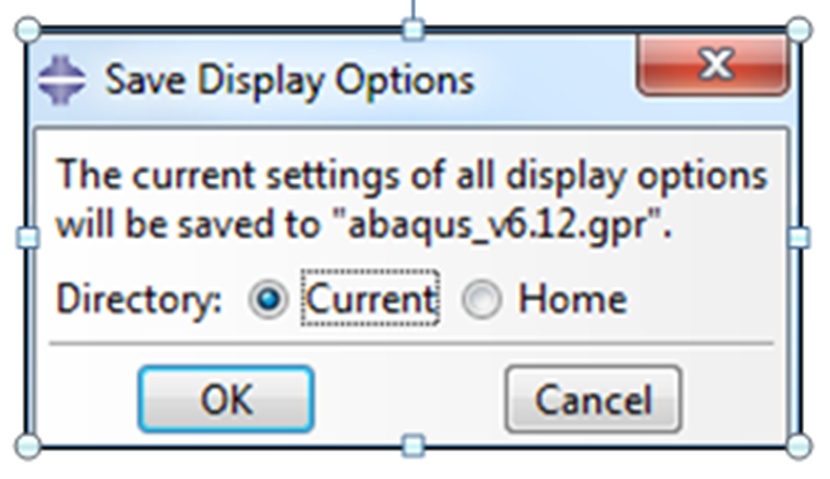Viewport: 830px width, 479px height.
Task: Select the Current directory radio button
Action: pos(268,299)
